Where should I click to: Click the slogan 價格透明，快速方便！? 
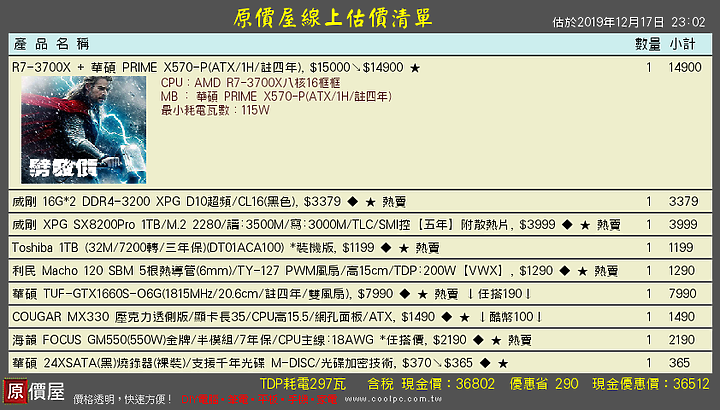[x=123, y=399]
